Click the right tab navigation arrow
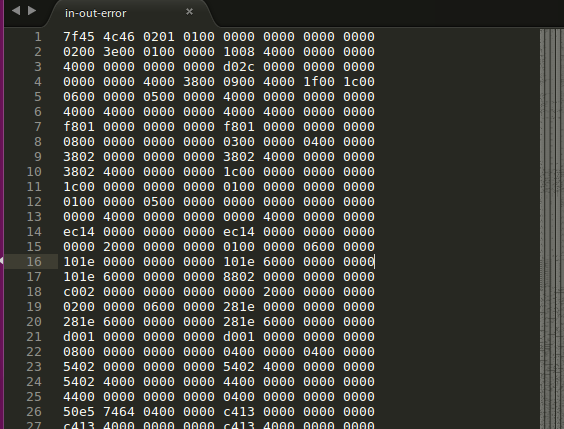Viewport: 564px width, 429px height. click(x=32, y=11)
